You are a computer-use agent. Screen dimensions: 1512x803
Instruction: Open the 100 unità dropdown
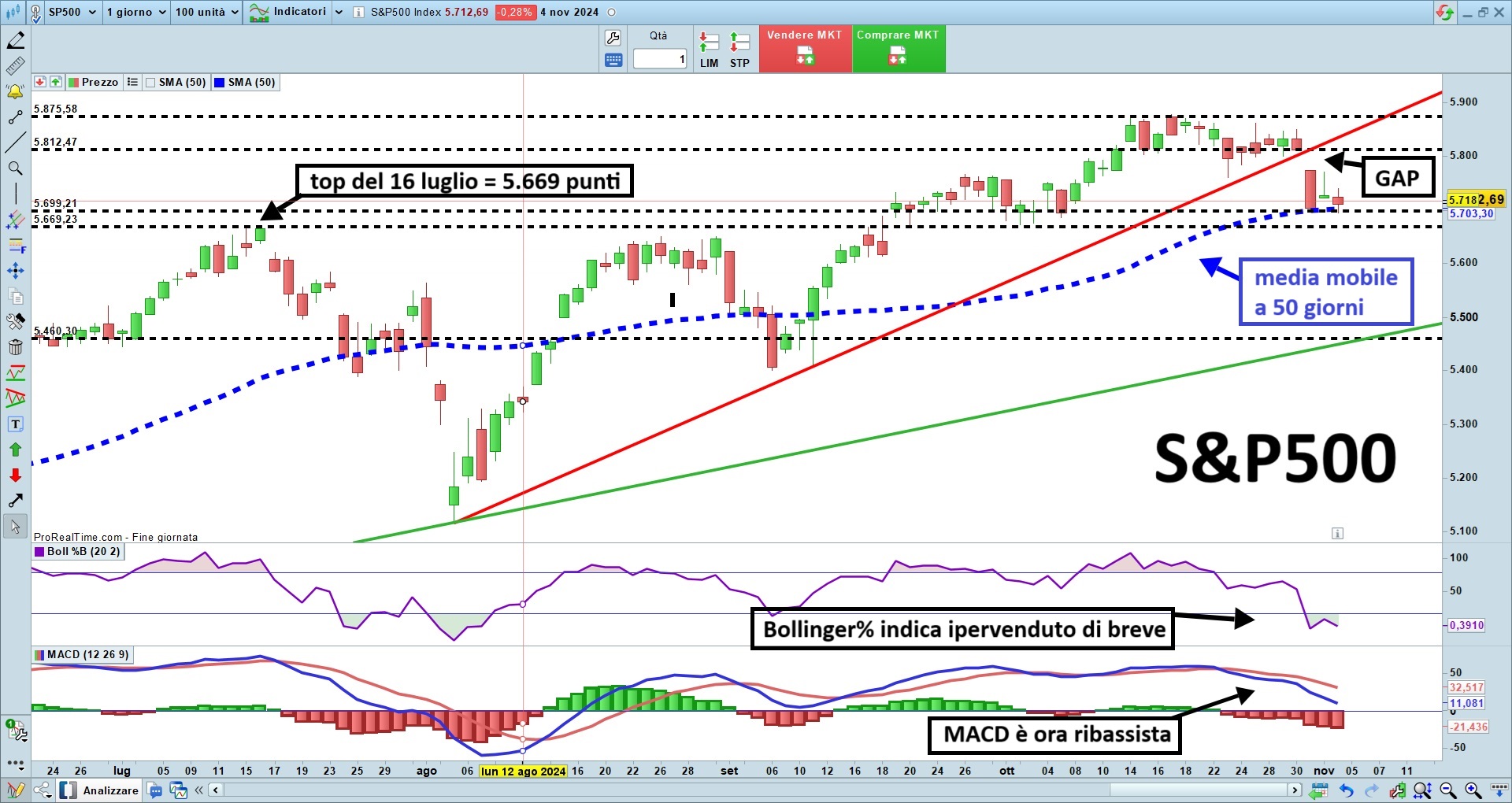(206, 12)
